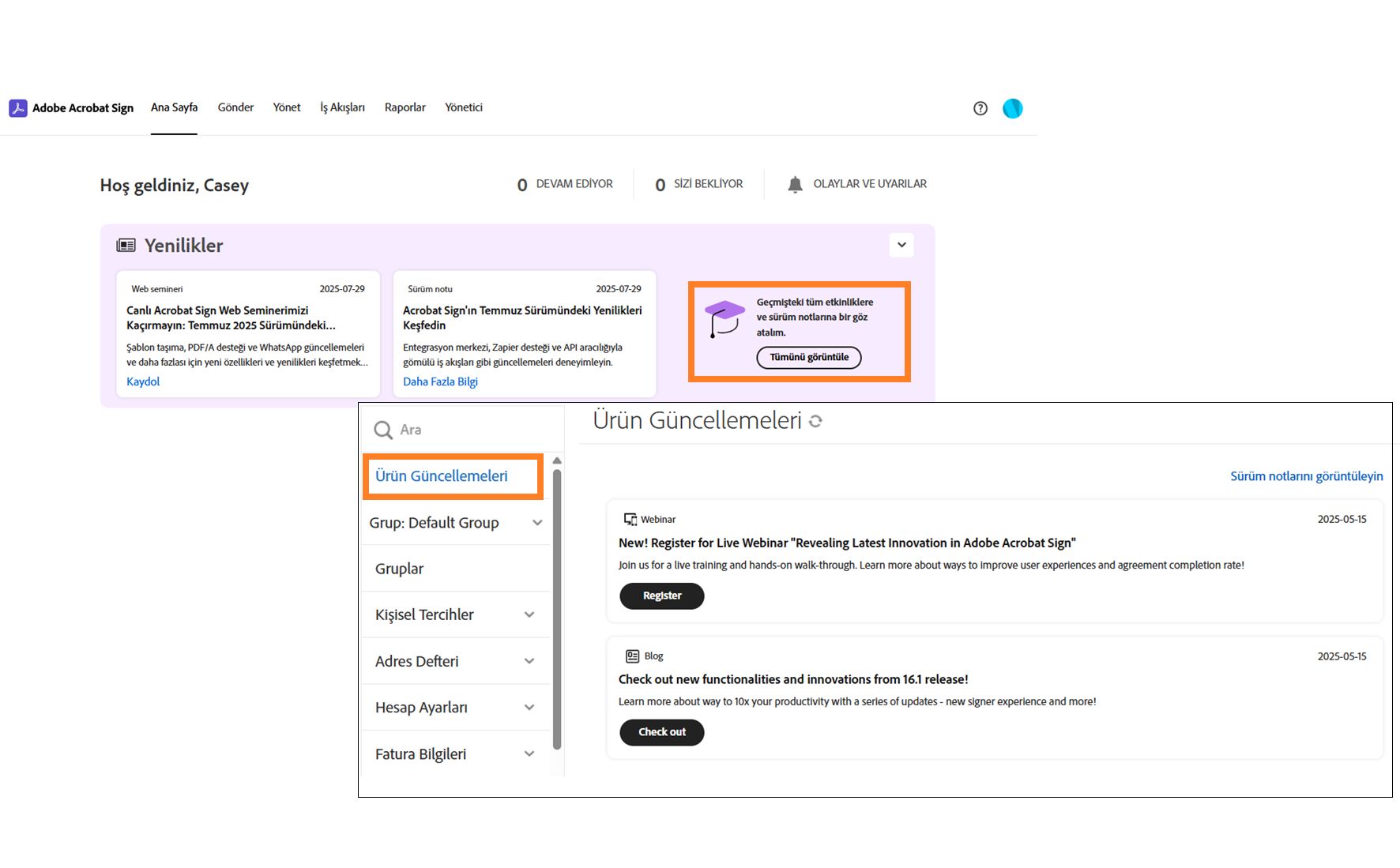Click the 16.1 release blog heading
The height and width of the screenshot is (868, 1400).
(x=793, y=680)
